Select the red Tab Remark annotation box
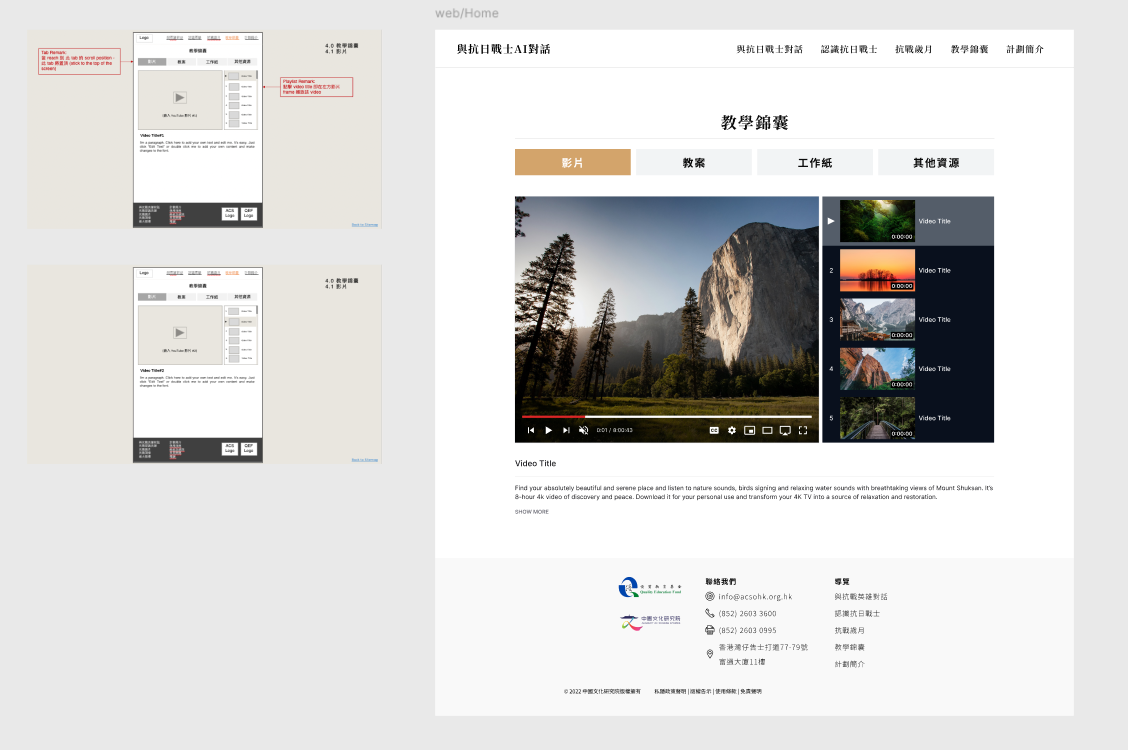Viewport: 1128px width, 750px height. (x=79, y=61)
